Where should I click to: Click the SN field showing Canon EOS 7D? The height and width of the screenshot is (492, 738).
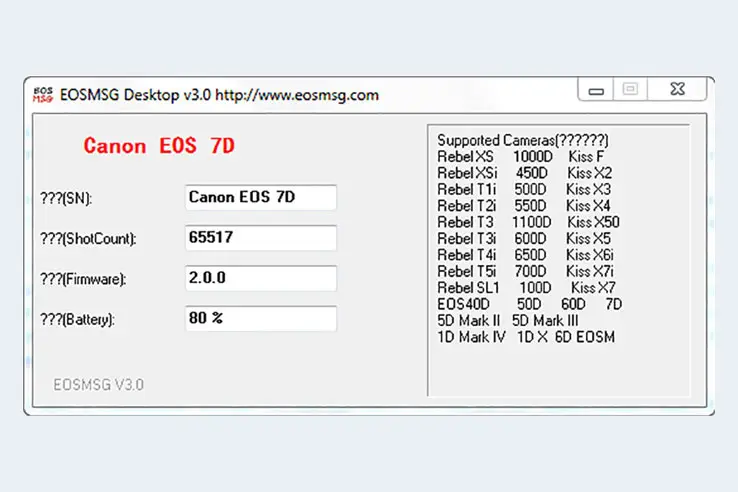click(x=261, y=197)
